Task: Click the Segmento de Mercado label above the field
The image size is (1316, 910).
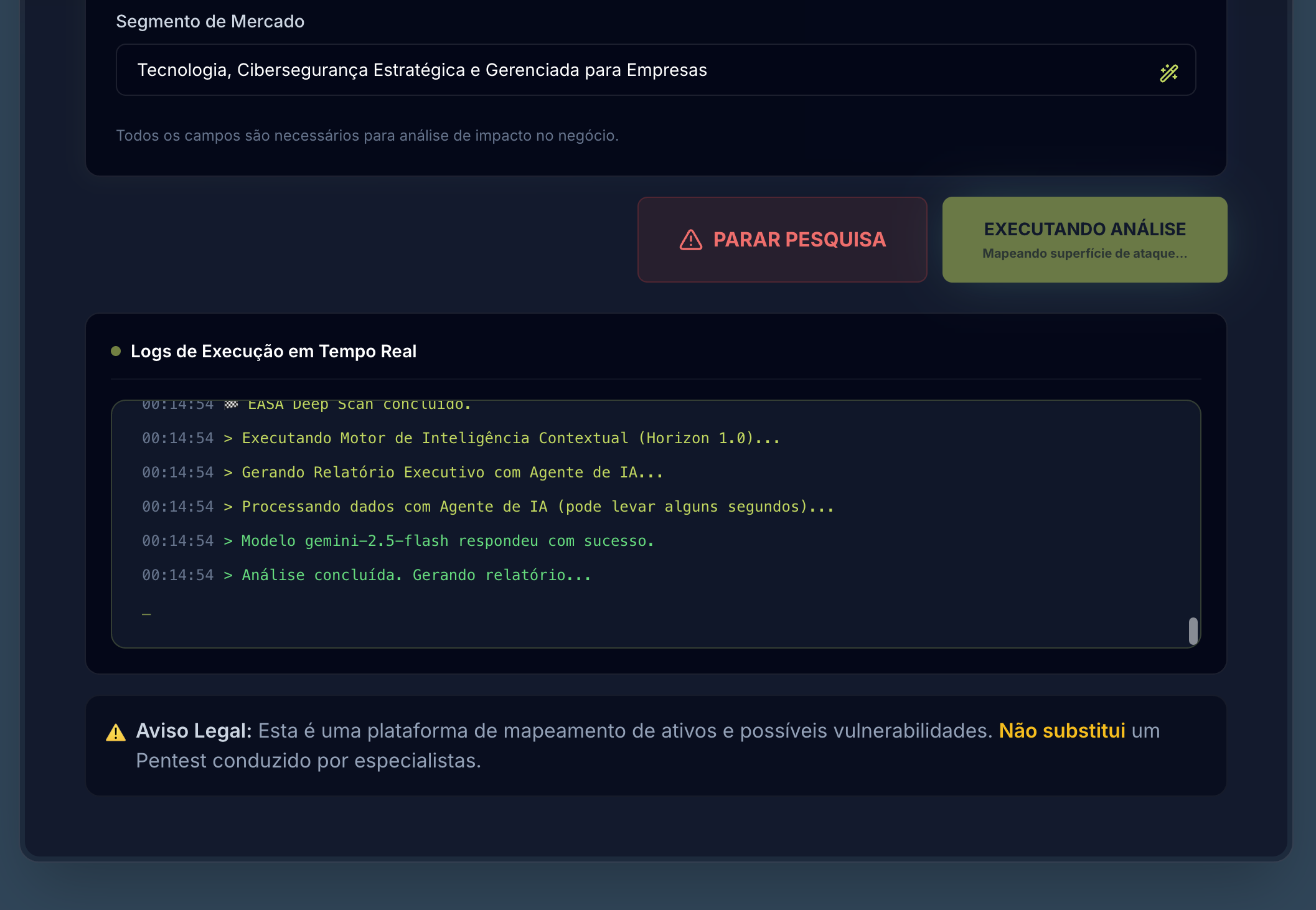Action: click(210, 21)
